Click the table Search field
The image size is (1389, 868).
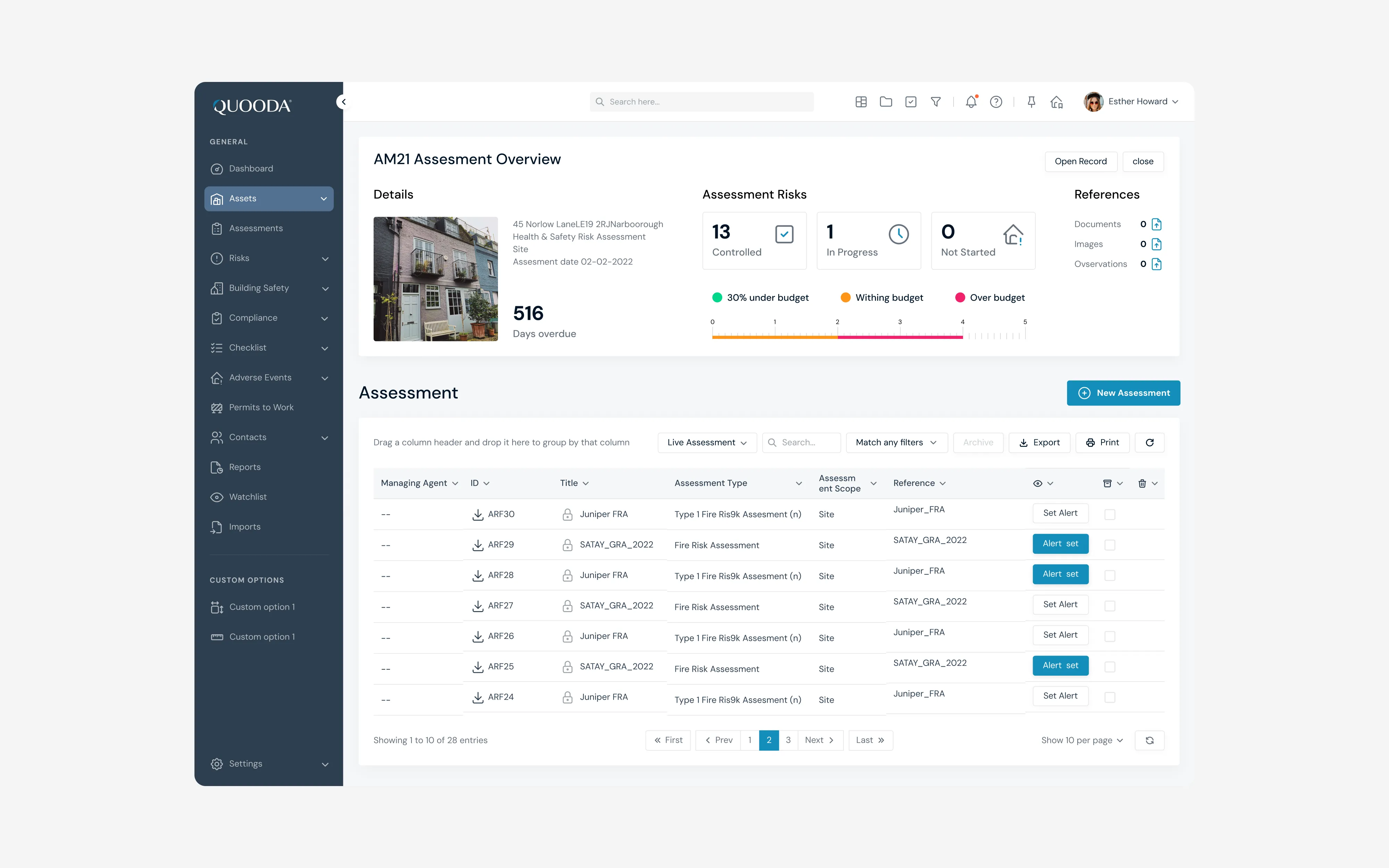coord(801,443)
